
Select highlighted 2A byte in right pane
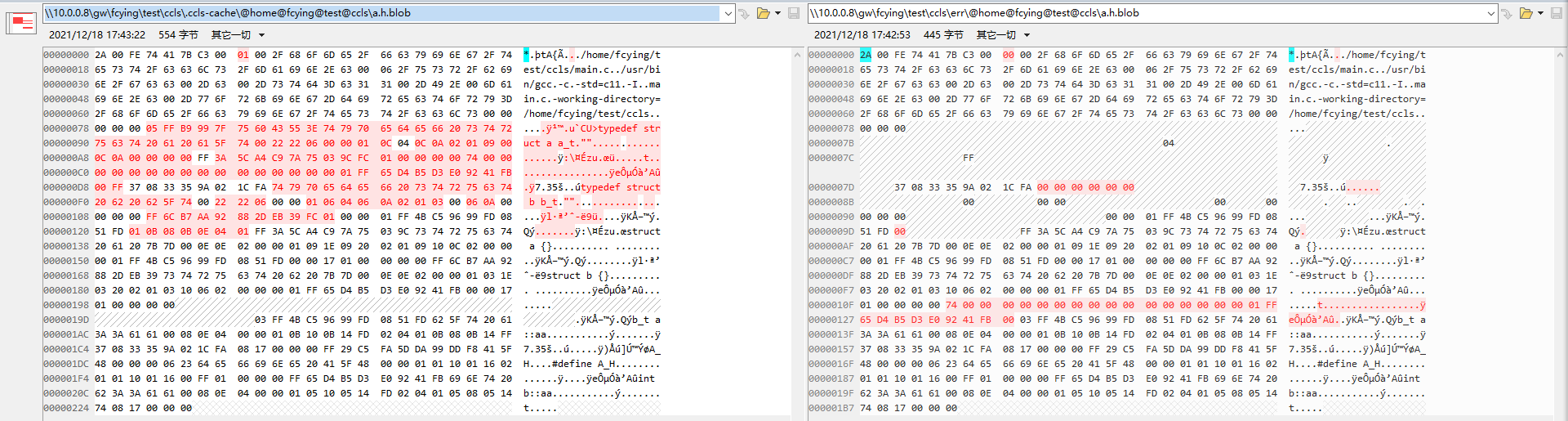tap(866, 55)
